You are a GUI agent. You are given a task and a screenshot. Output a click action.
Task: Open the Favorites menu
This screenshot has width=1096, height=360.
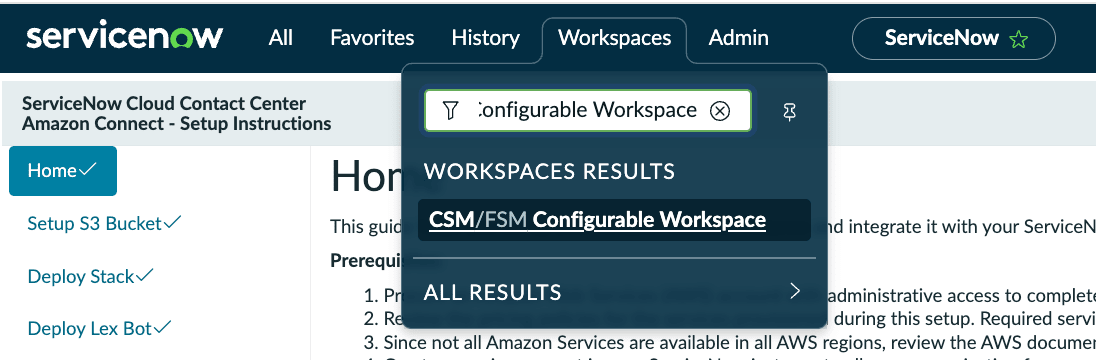[372, 38]
